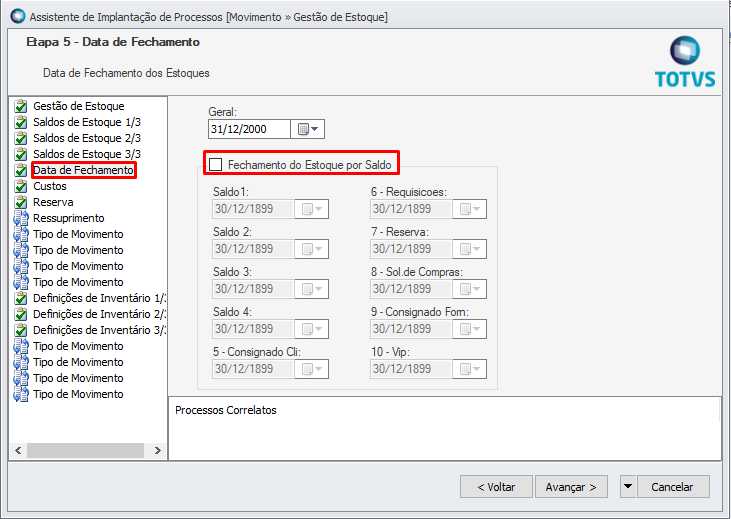This screenshot has width=731, height=519.
Task: Enable the Fechamento do Estoque por Saldo checkbox
Action: click(215, 165)
